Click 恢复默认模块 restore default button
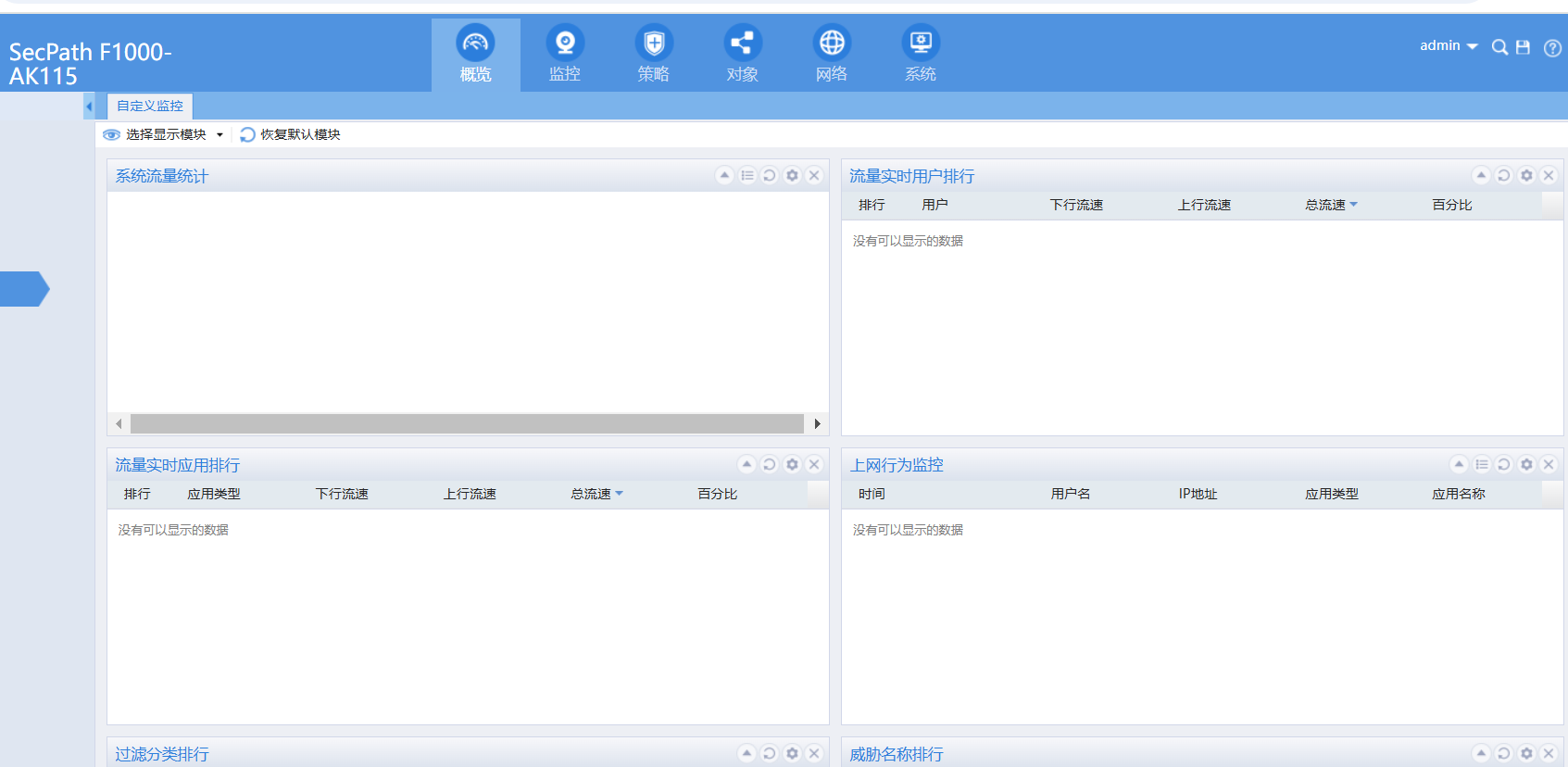Screen dimensions: 1568x767 tap(291, 134)
